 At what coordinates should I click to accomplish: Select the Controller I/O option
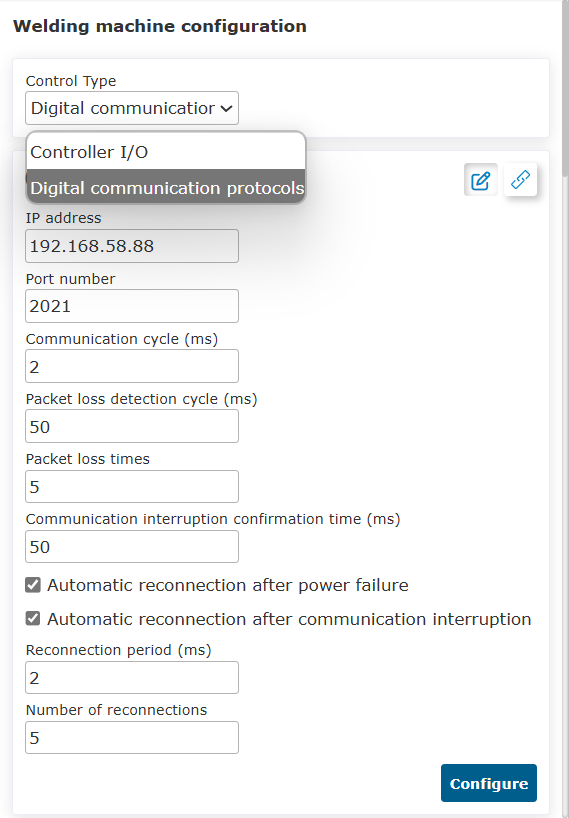tap(166, 152)
